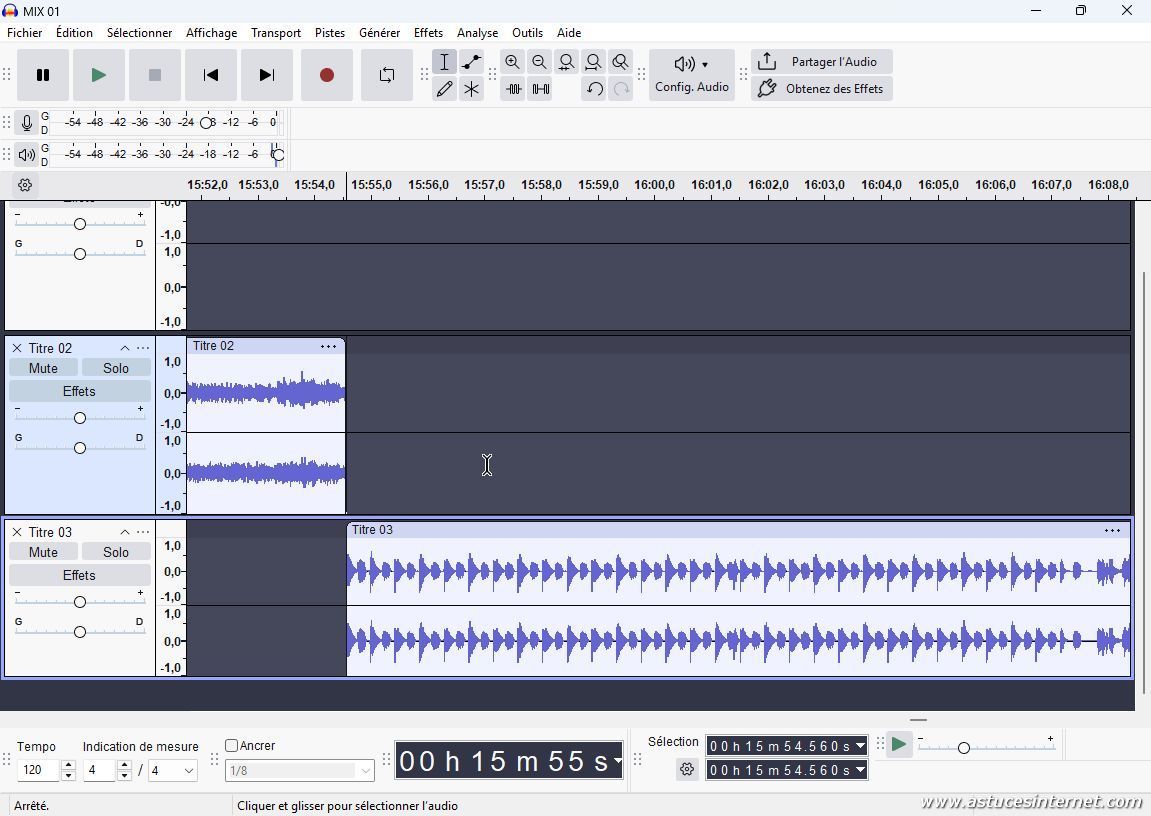This screenshot has height=816, width=1151.
Task: Open Effets panel for Titre 03
Action: click(79, 575)
